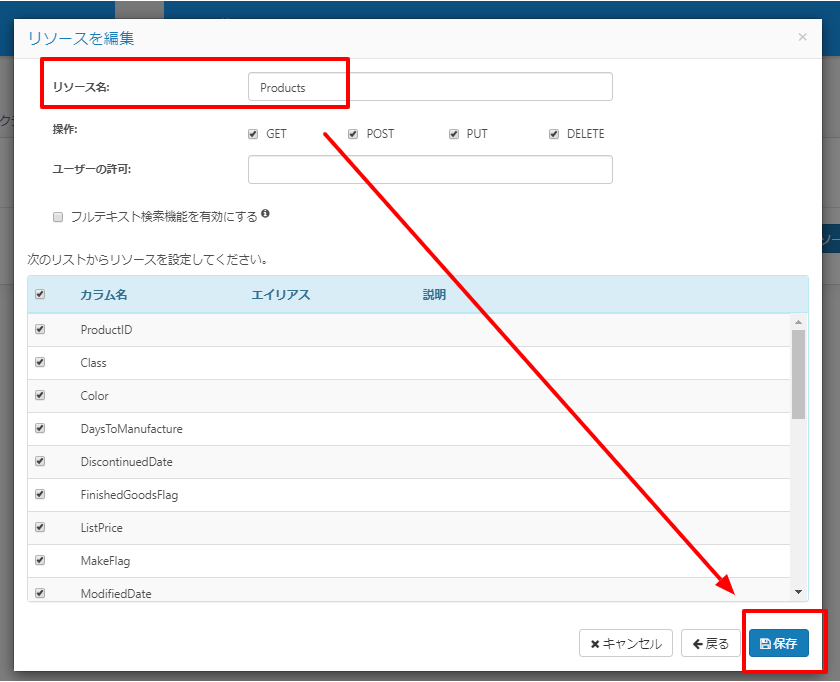Click the キャンセル cancel button
840x682 pixels.
click(x=626, y=643)
